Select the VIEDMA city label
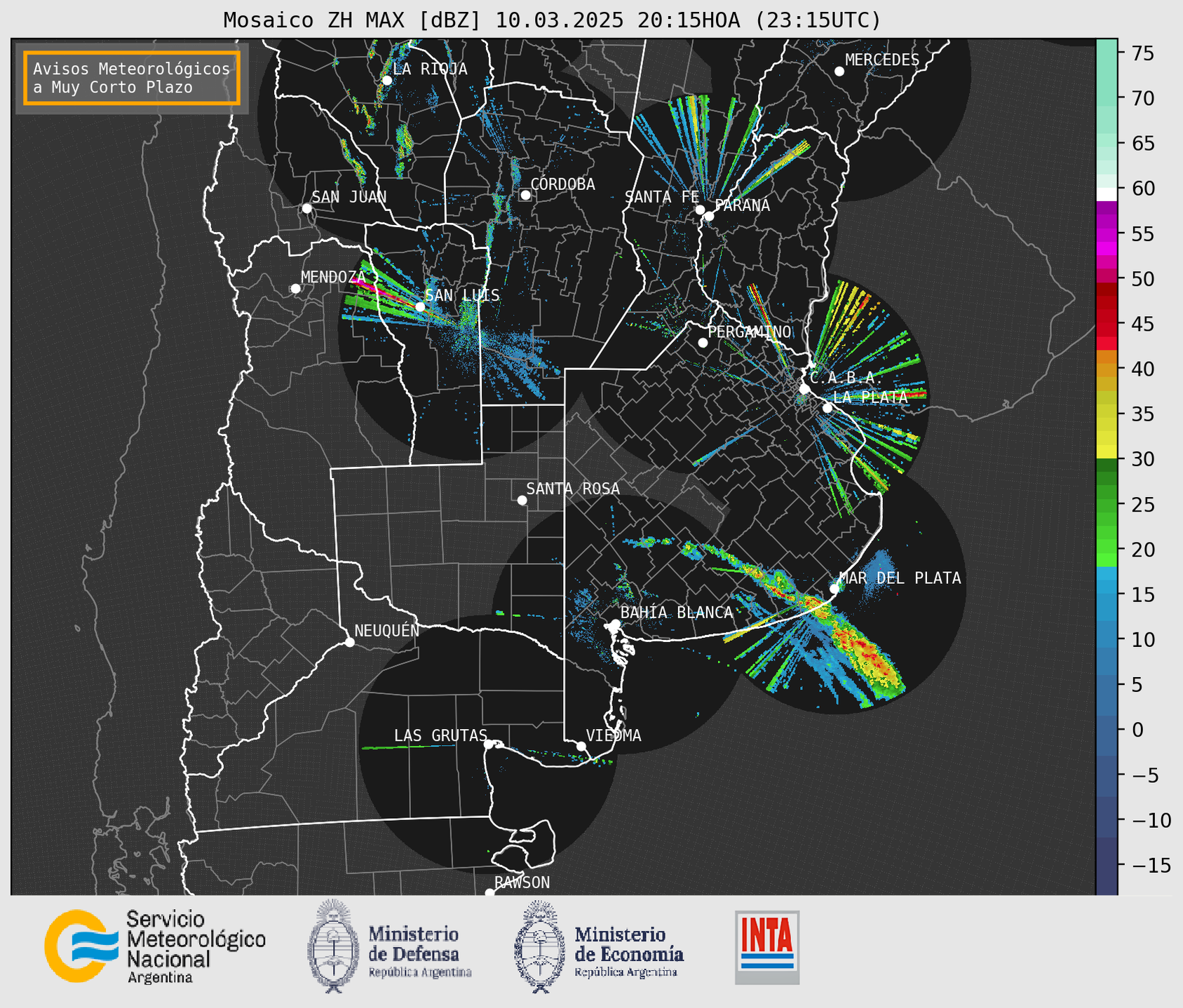Screen dimensions: 1183x1008 pyautogui.click(x=614, y=735)
